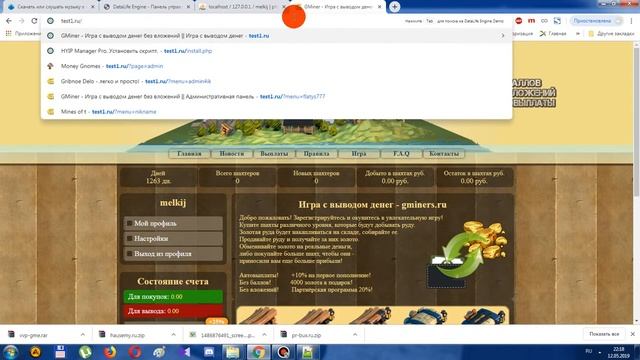Open the screen recorder taskbar icon
Screen dimensions: 640x360
click(x=283, y=352)
